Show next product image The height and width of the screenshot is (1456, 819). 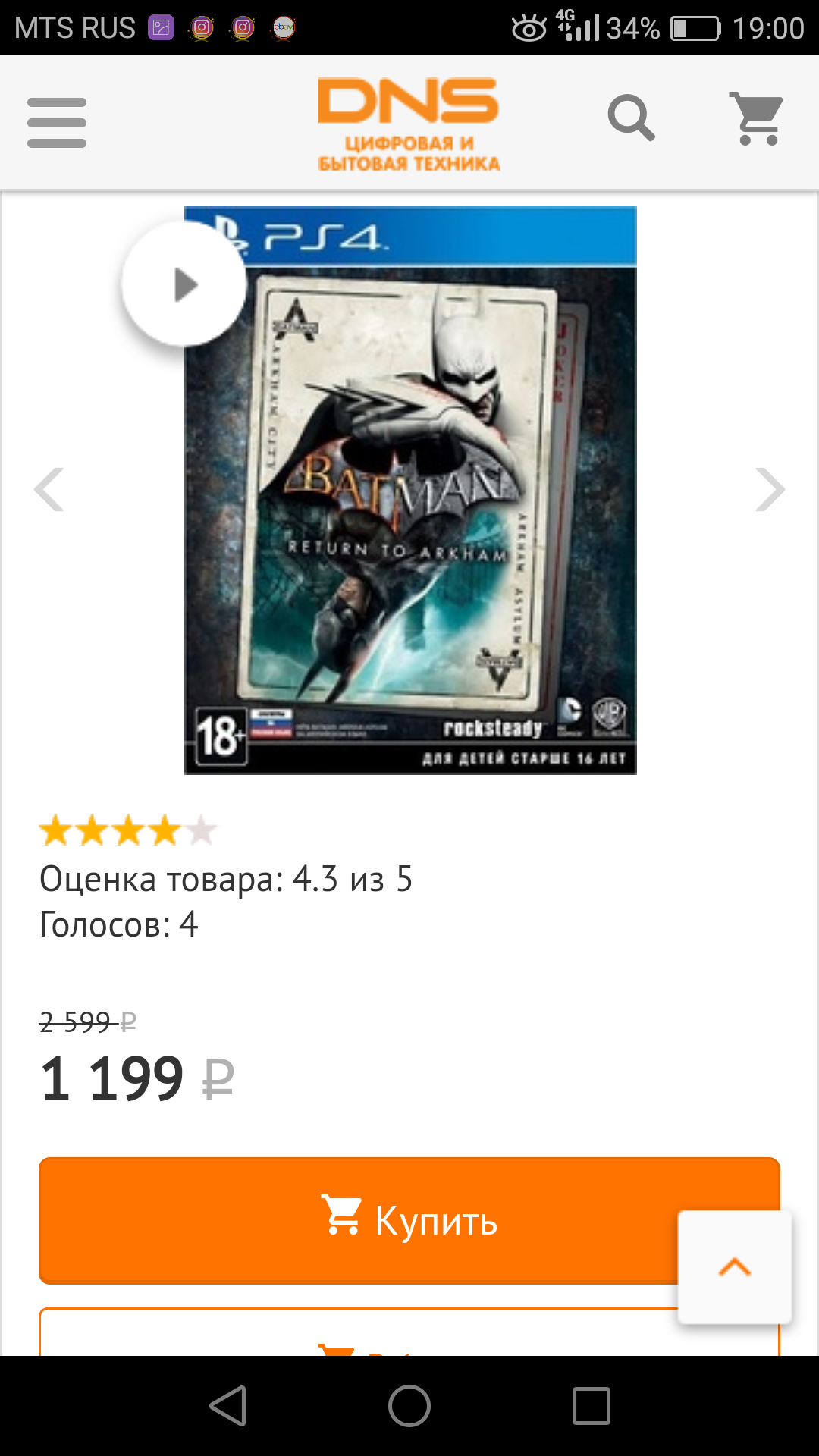pos(770,490)
